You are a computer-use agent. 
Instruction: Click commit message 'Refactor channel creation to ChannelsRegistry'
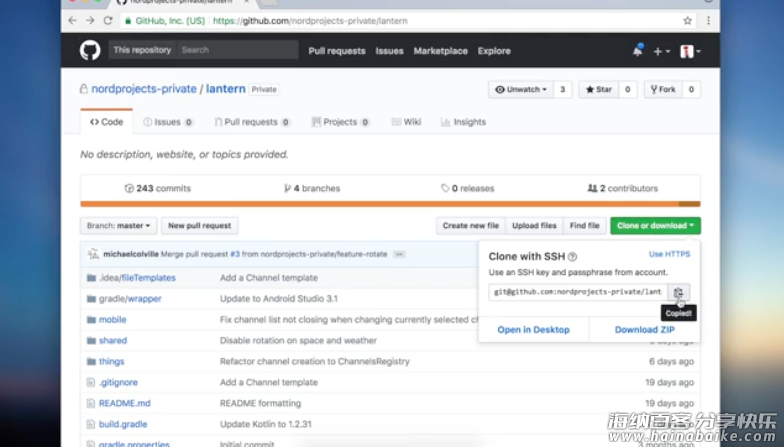point(314,362)
